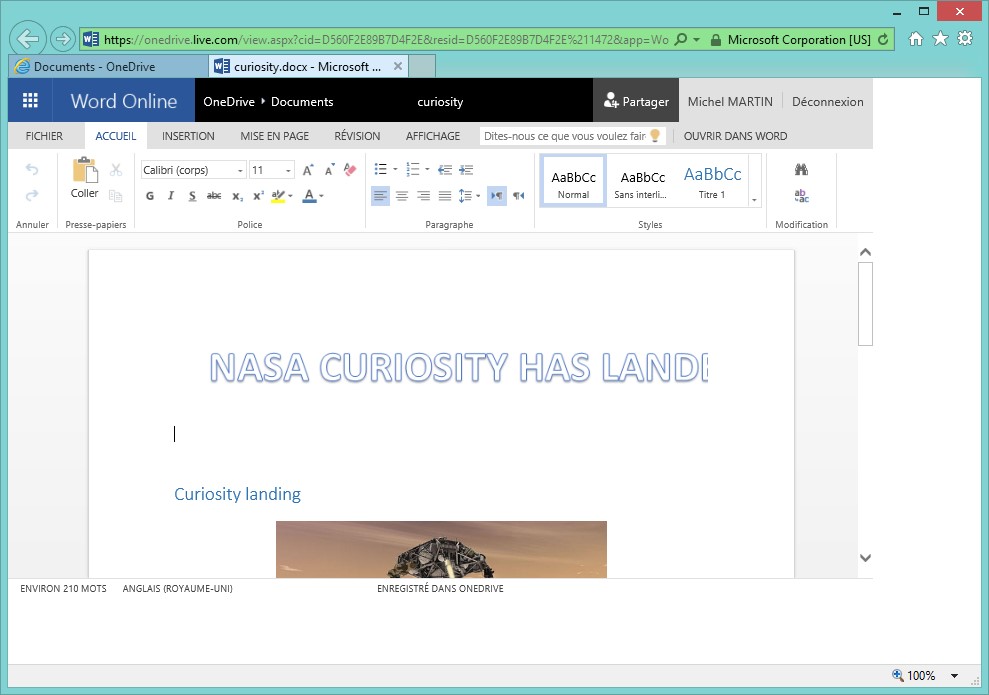Click the replace text icon
Image resolution: width=989 pixels, height=695 pixels.
click(801, 196)
